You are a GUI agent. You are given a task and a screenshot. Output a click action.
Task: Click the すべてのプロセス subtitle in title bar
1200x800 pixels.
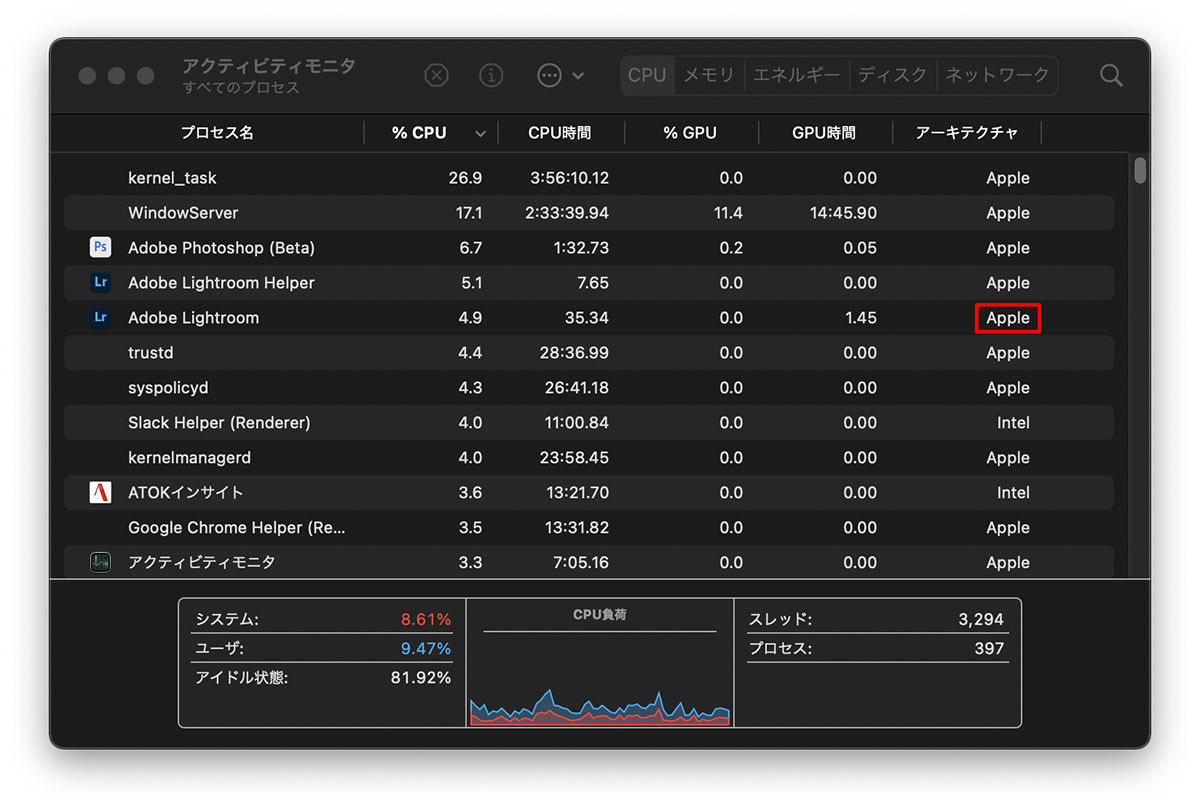tap(241, 88)
